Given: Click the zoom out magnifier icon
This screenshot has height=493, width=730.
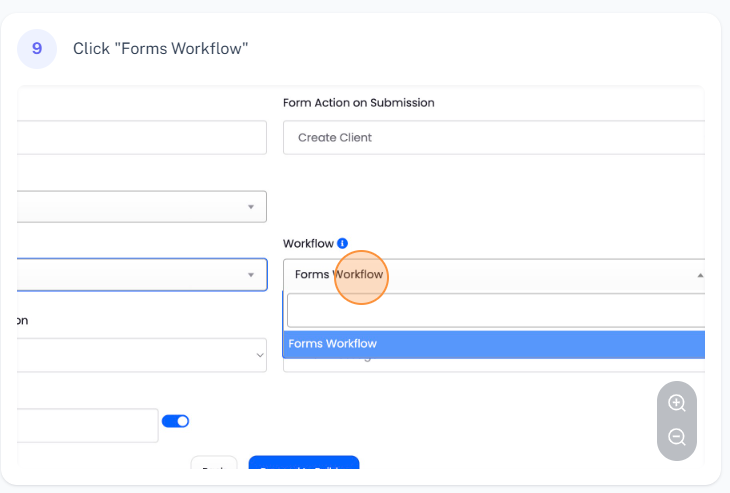Looking at the screenshot, I should pos(677,437).
